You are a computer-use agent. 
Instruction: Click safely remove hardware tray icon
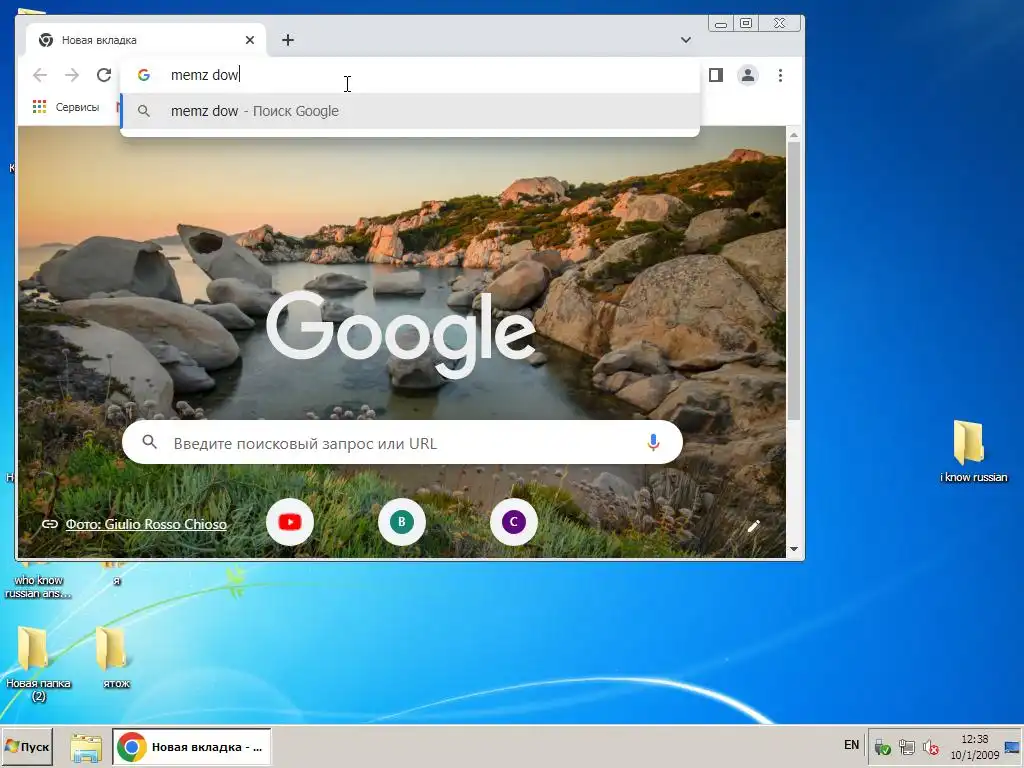(882, 746)
